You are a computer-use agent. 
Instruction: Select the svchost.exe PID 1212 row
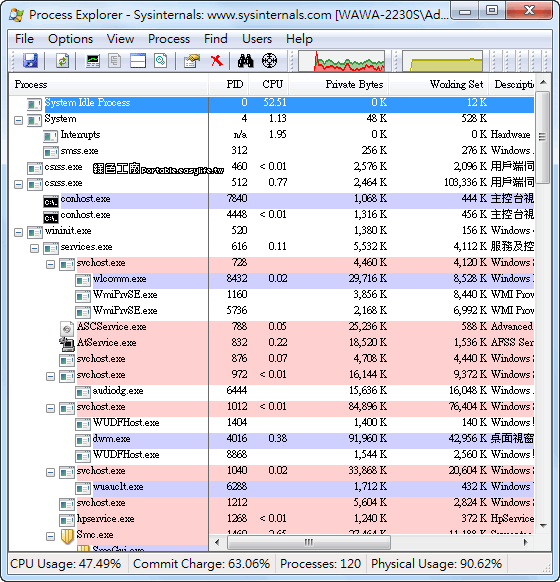tap(271, 504)
